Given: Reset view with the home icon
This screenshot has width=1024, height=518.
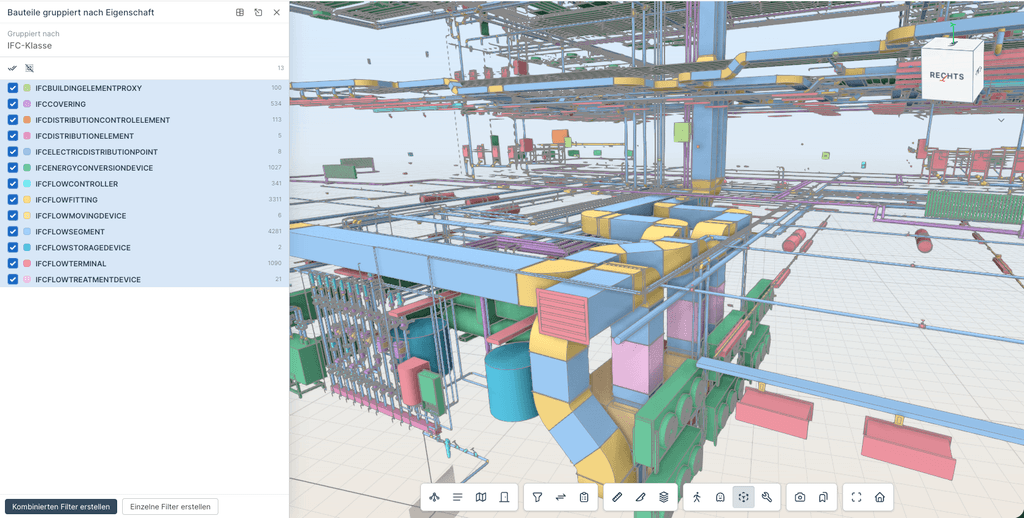Looking at the screenshot, I should (880, 497).
